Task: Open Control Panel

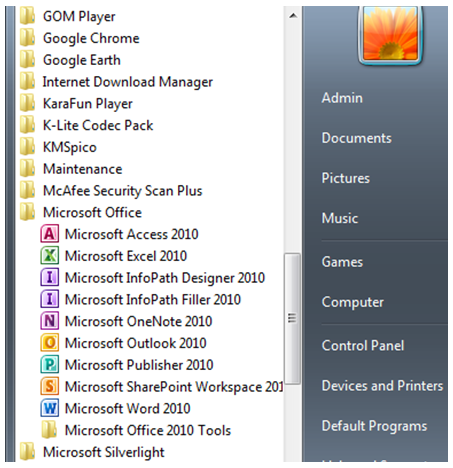Action: click(x=363, y=345)
